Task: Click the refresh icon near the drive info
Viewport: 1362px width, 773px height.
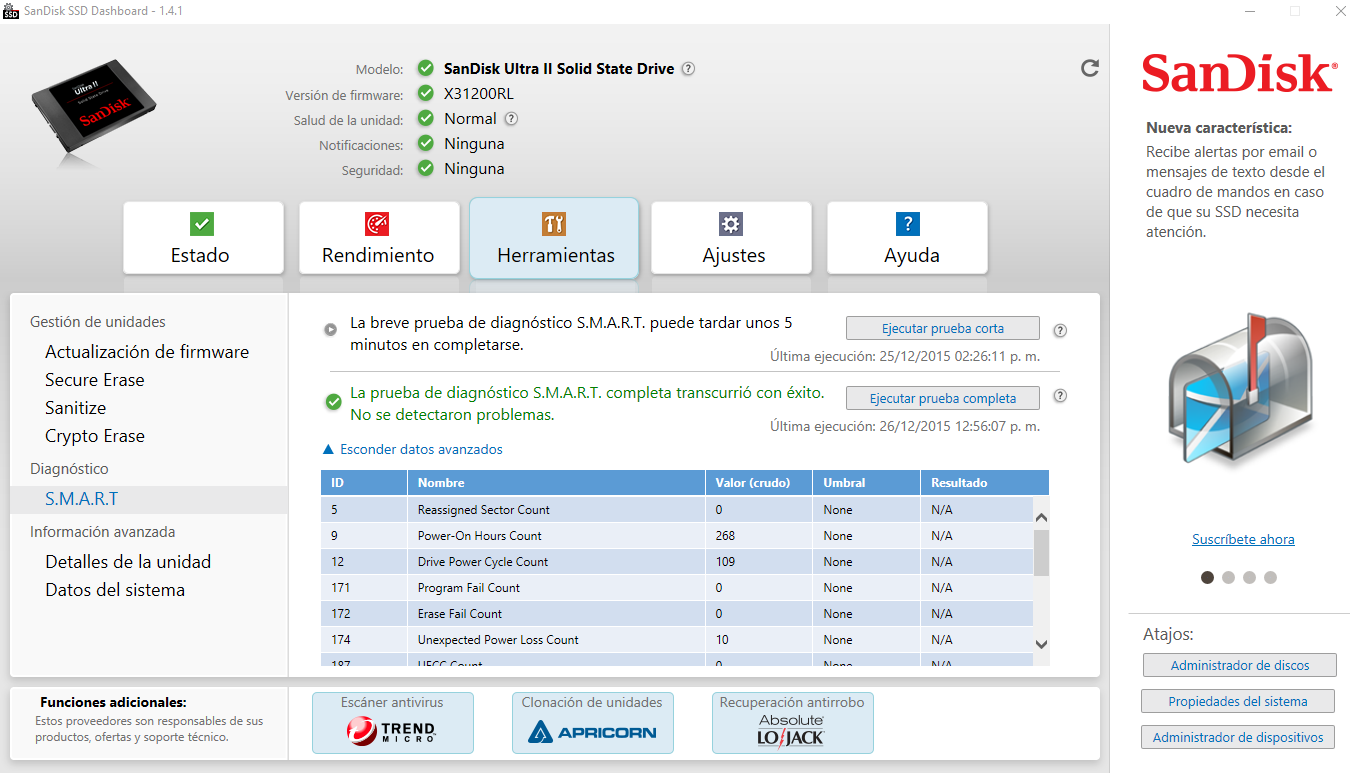Action: [x=1090, y=68]
